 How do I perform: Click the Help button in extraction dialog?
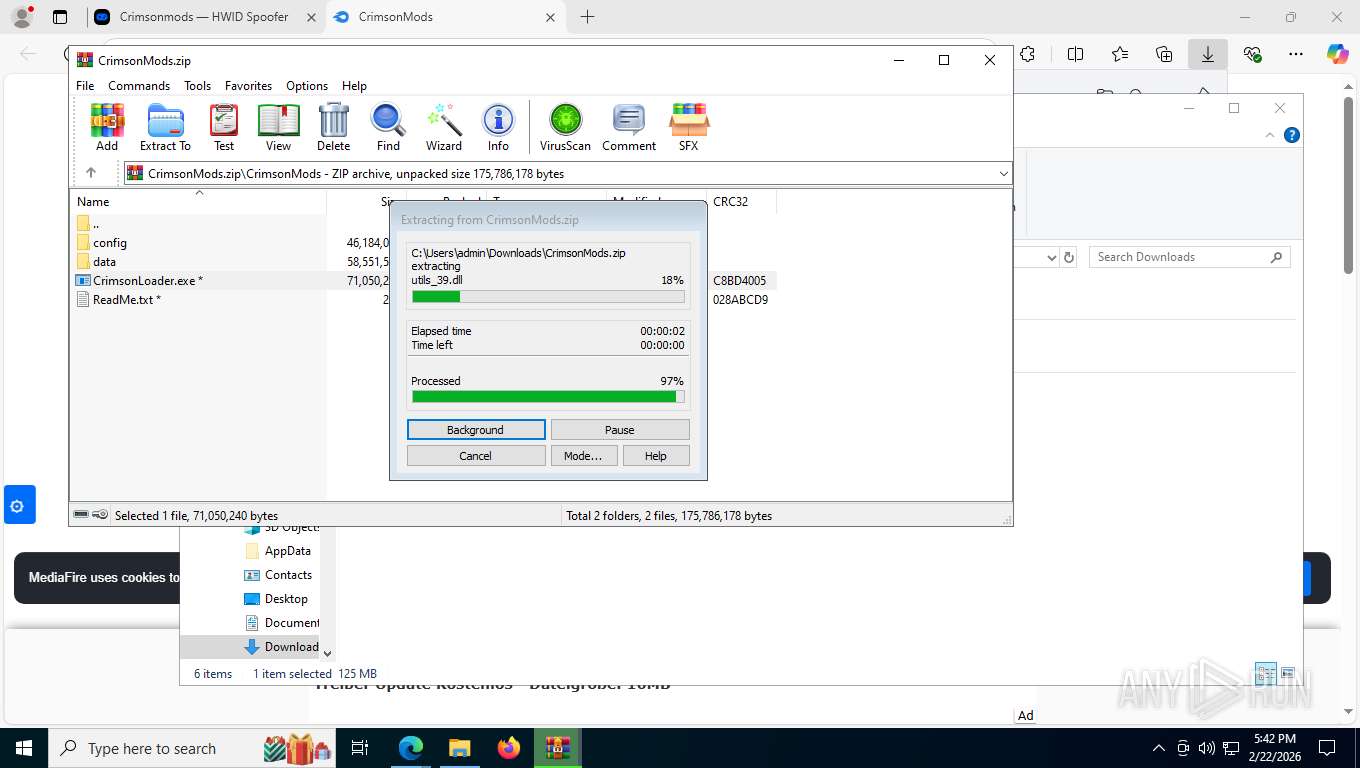click(x=656, y=455)
